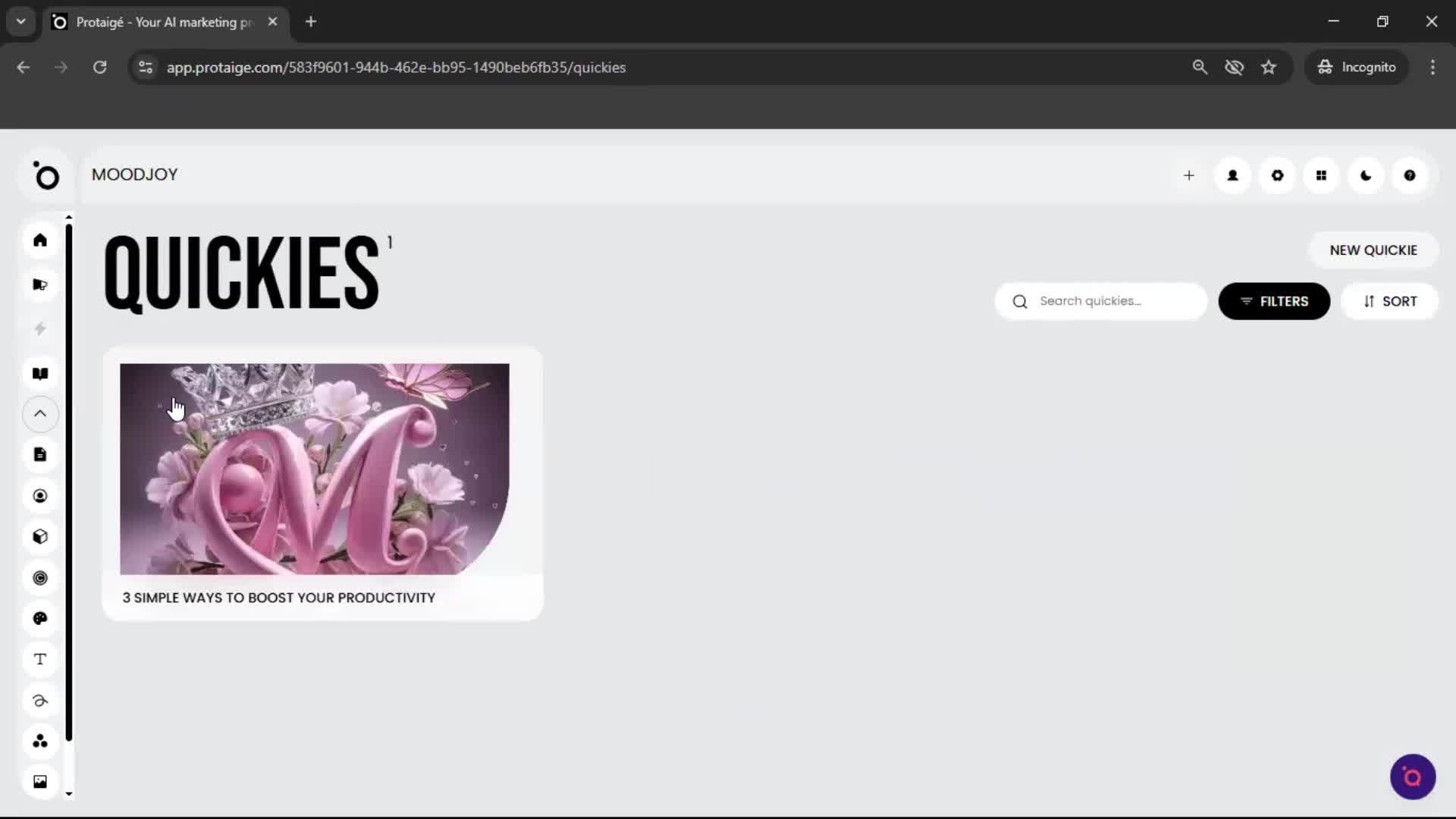Viewport: 1456px width, 819px height.
Task: Open the browser tab search dropdown
Action: point(20,21)
